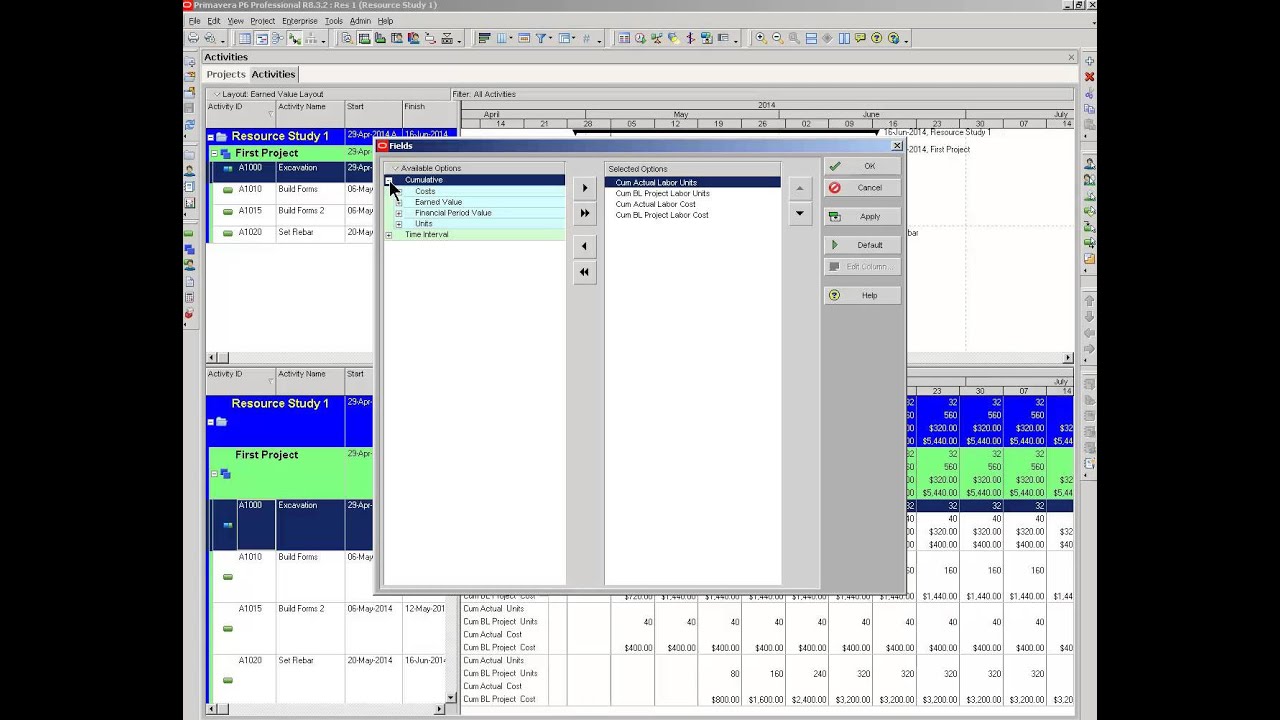The image size is (1280, 720).
Task: Click Cancel in the Fields dialog
Action: point(863,188)
